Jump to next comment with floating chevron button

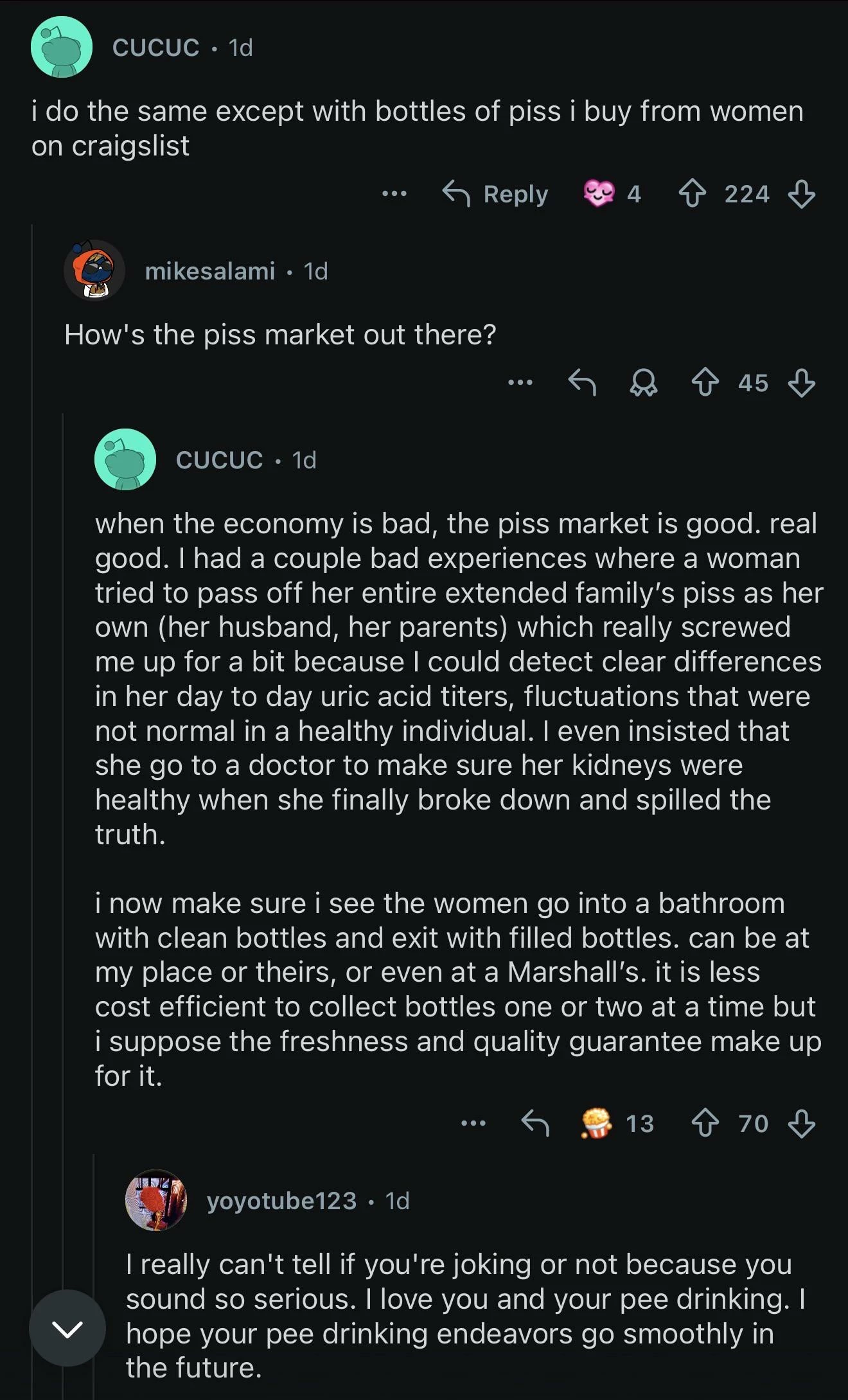[x=67, y=1329]
